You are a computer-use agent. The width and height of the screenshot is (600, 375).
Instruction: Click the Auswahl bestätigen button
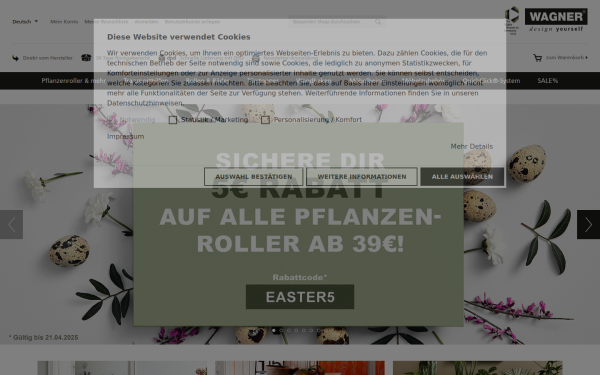pyautogui.click(x=254, y=177)
